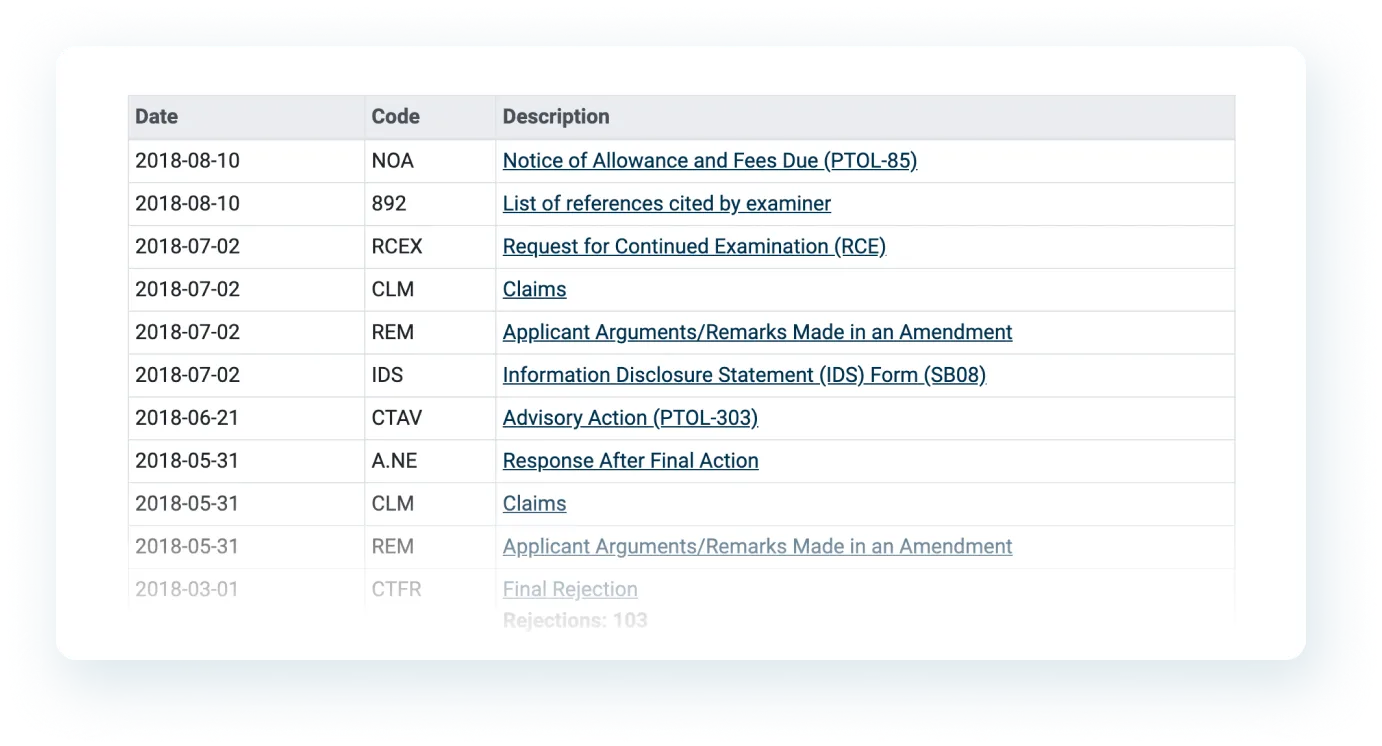Select the A.NE code cell
The image size is (1382, 746).
[393, 461]
